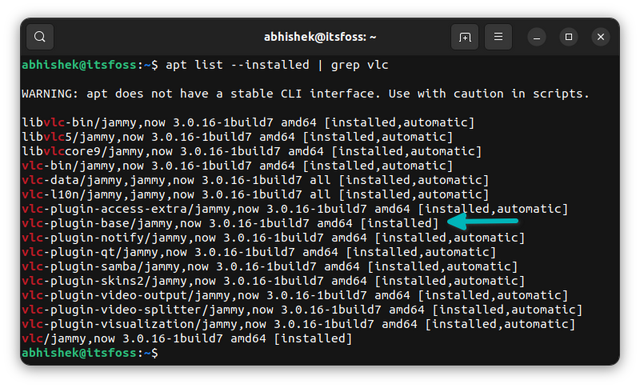
Task: Open the hamburger menu
Action: point(498,37)
